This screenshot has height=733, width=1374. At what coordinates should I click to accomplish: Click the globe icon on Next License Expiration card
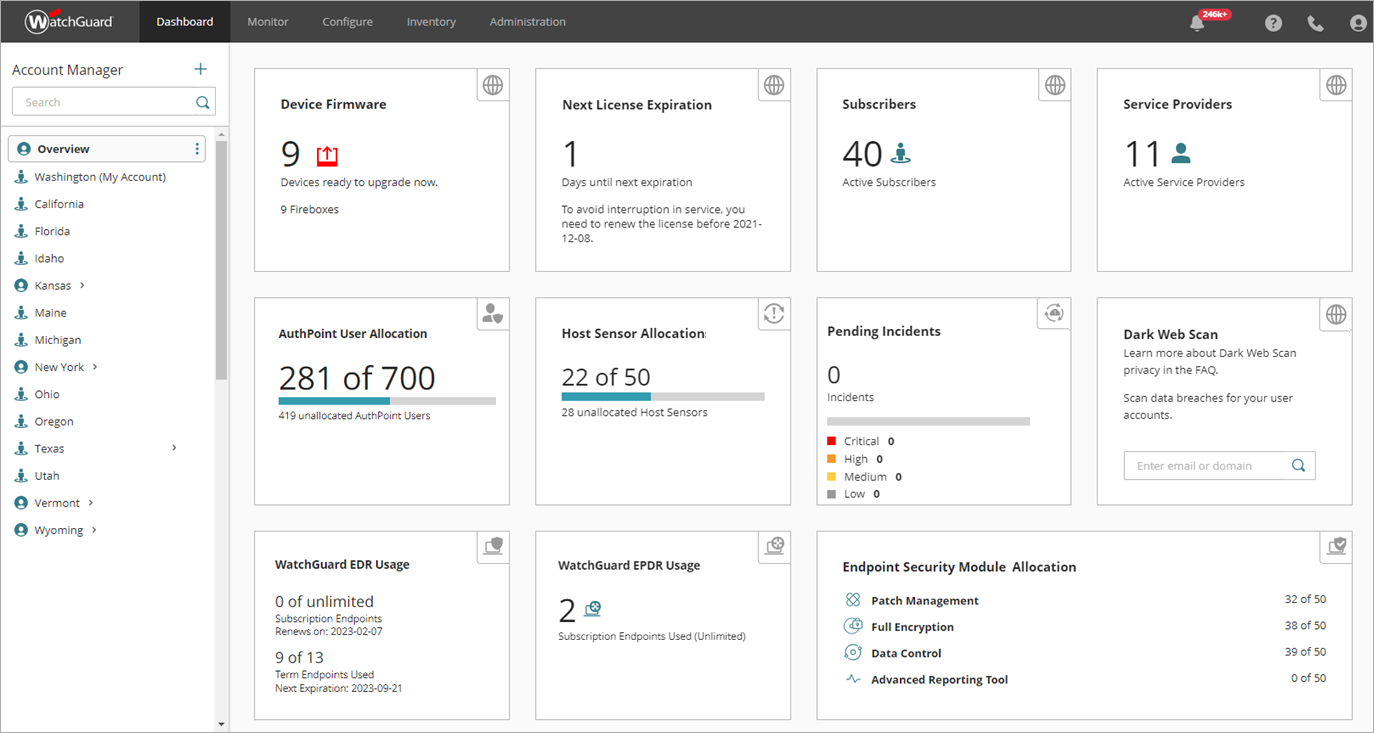[774, 86]
